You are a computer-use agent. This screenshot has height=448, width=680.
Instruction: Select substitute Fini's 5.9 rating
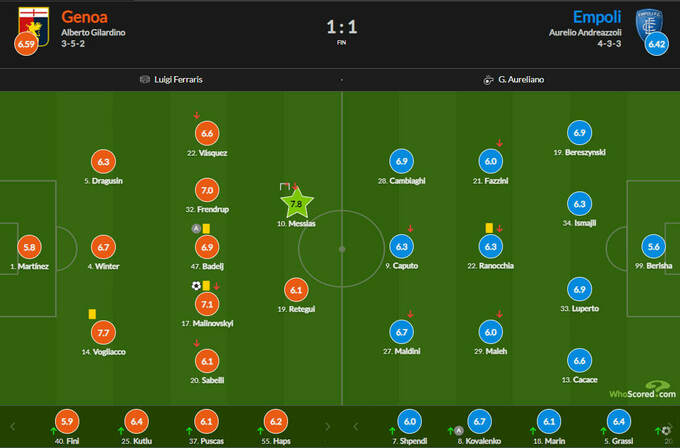[x=66, y=422]
